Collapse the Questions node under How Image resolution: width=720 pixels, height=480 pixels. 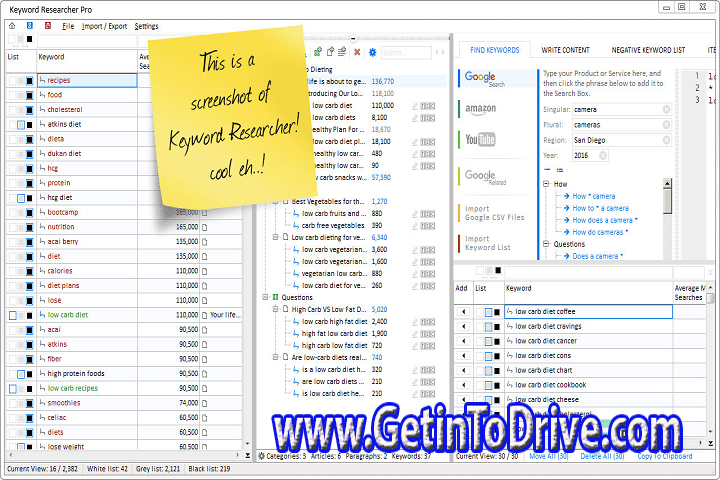(x=546, y=244)
